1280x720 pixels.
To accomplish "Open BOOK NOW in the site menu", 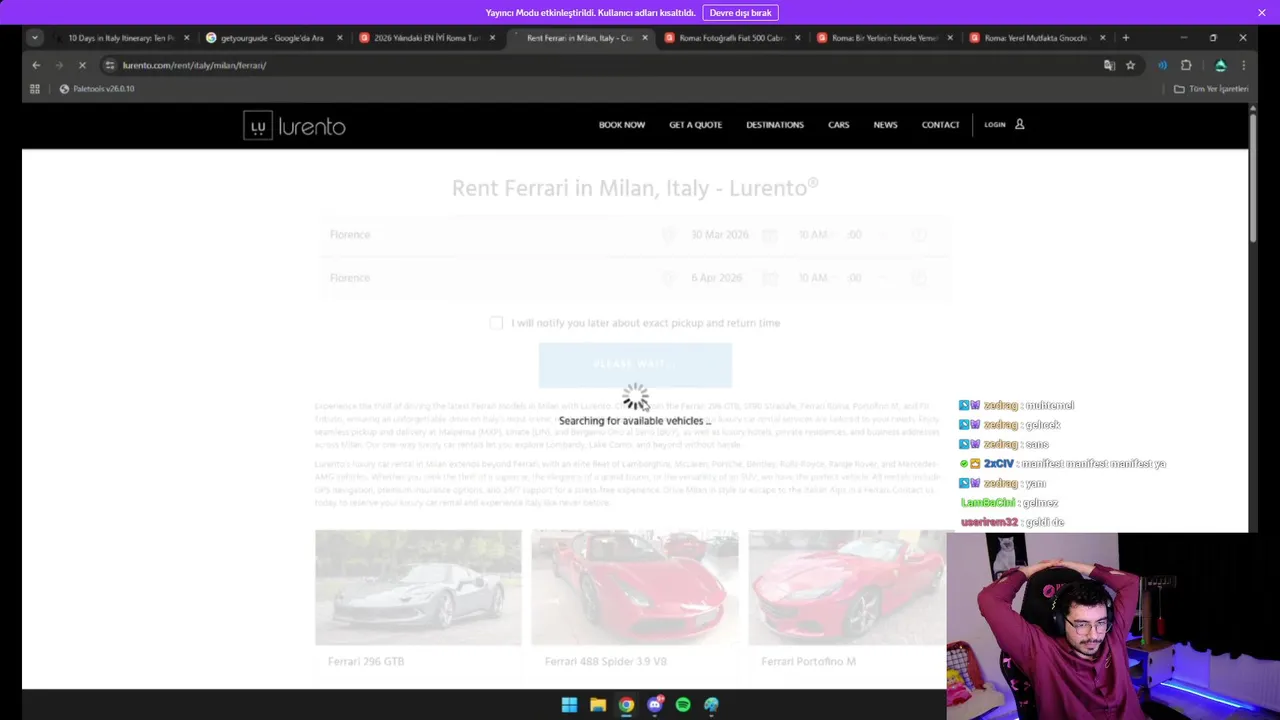I will pos(622,125).
